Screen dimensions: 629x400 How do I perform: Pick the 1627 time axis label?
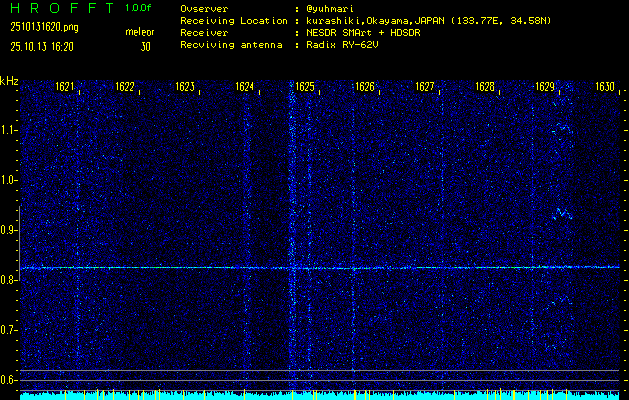point(425,87)
